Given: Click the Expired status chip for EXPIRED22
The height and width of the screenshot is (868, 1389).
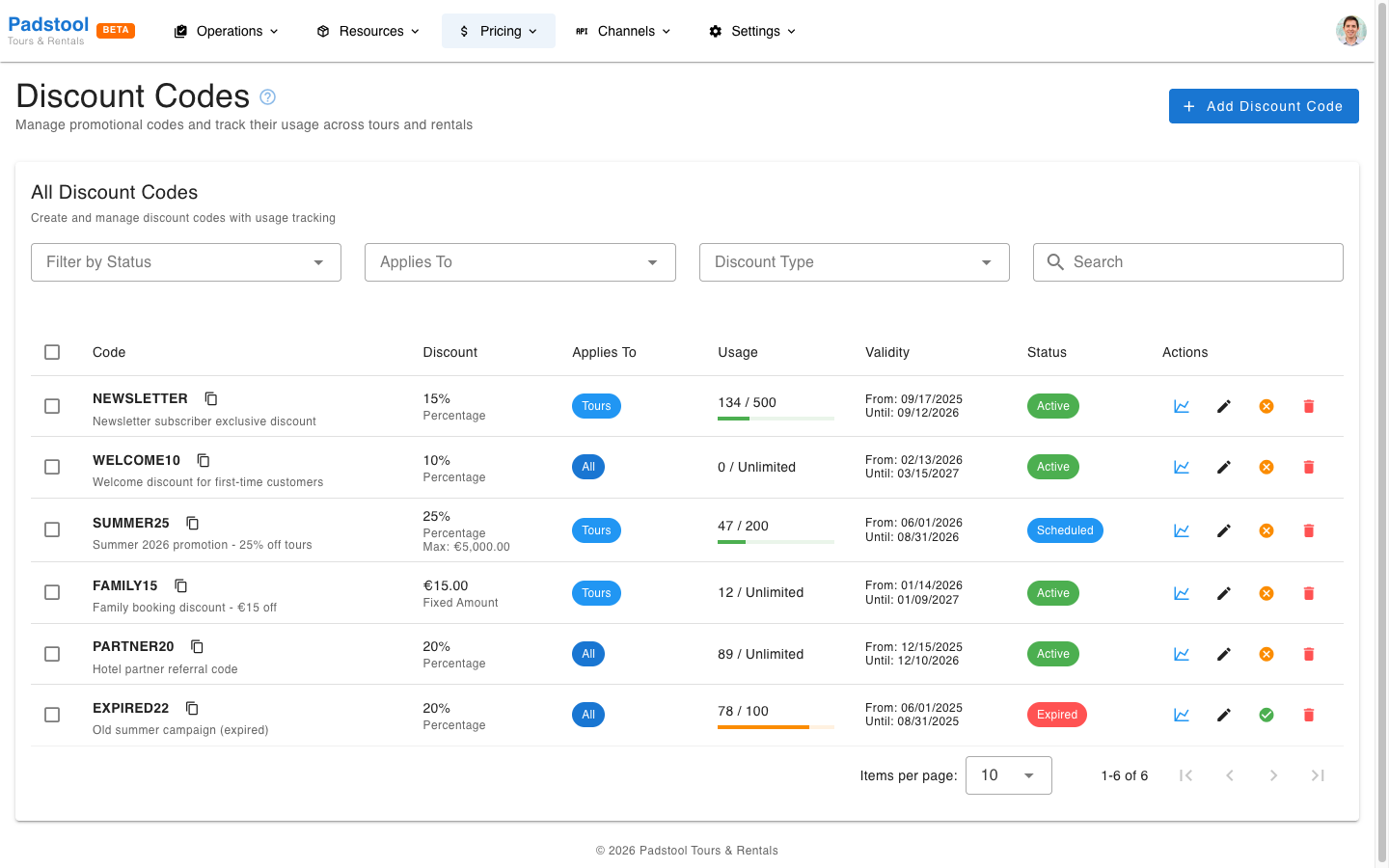Looking at the screenshot, I should (x=1057, y=715).
